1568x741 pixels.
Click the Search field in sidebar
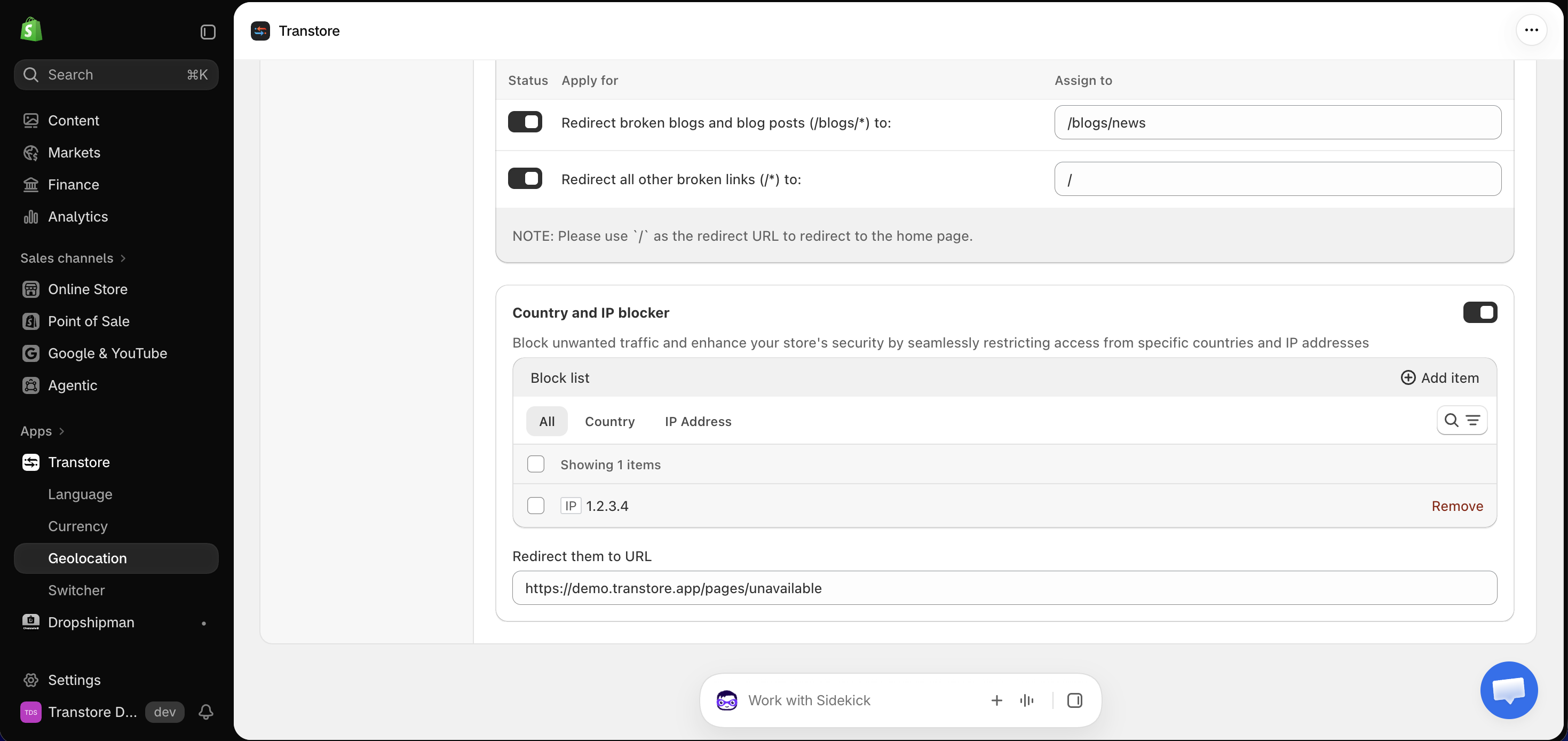pos(116,75)
